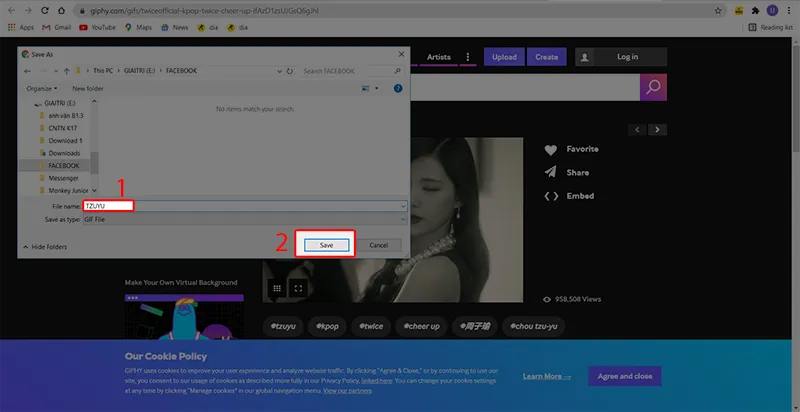Open the View our partners link

[347, 391]
